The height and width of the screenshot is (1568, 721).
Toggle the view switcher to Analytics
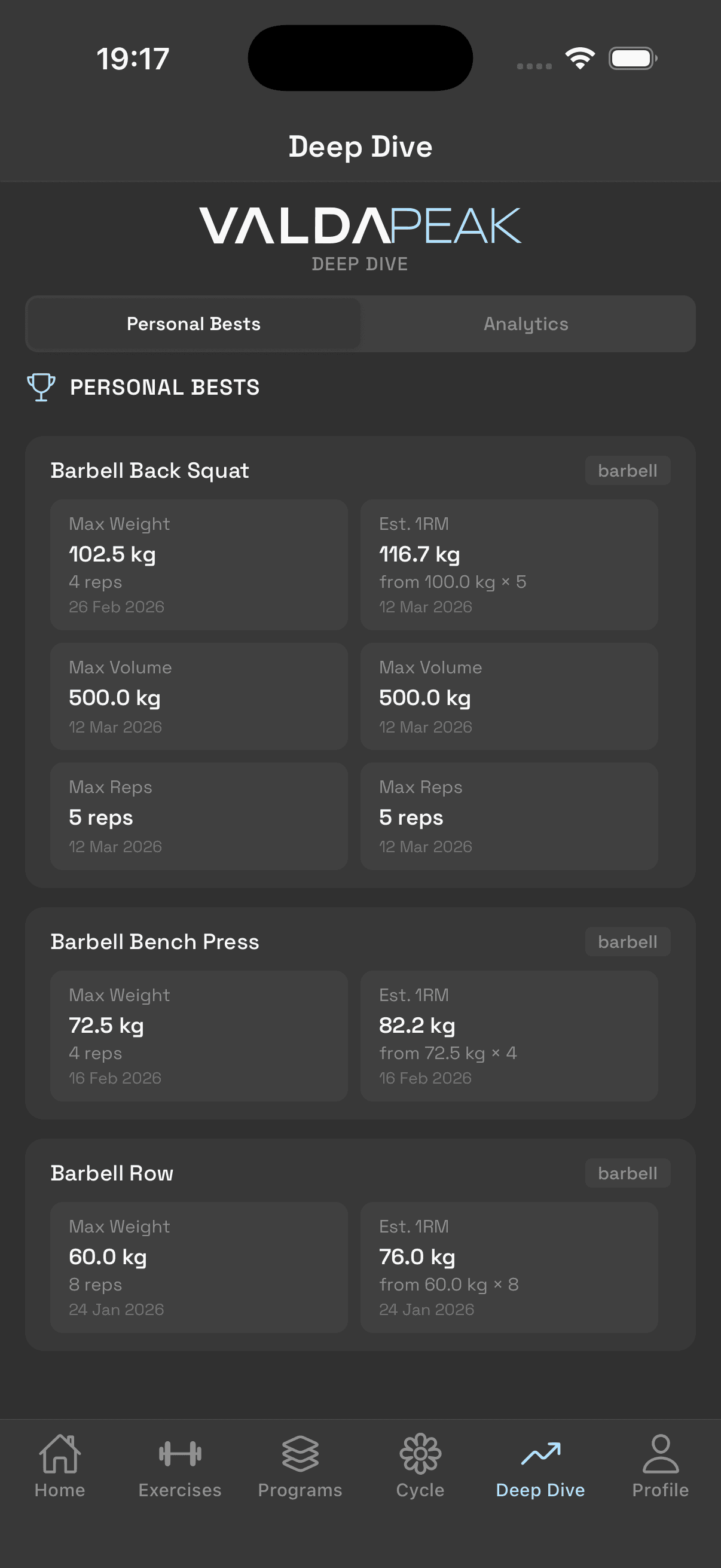526,324
